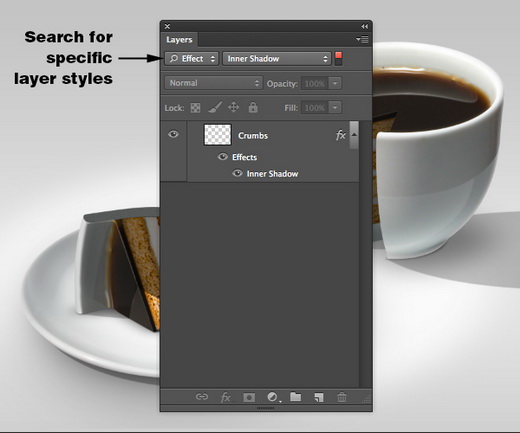Toggle Inner Shadow effect visibility
The image size is (520, 433).
[237, 173]
